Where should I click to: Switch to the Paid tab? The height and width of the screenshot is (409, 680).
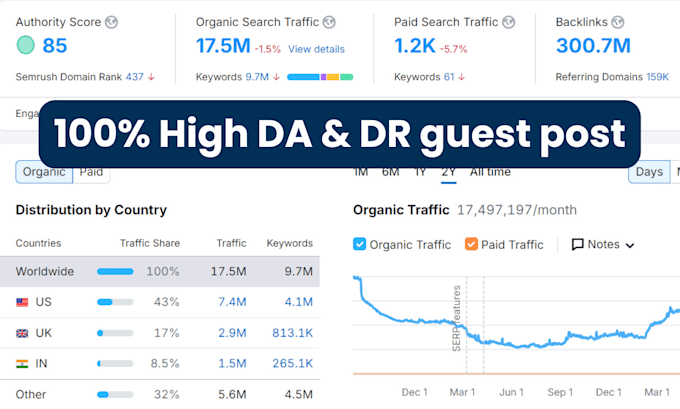pos(91,172)
